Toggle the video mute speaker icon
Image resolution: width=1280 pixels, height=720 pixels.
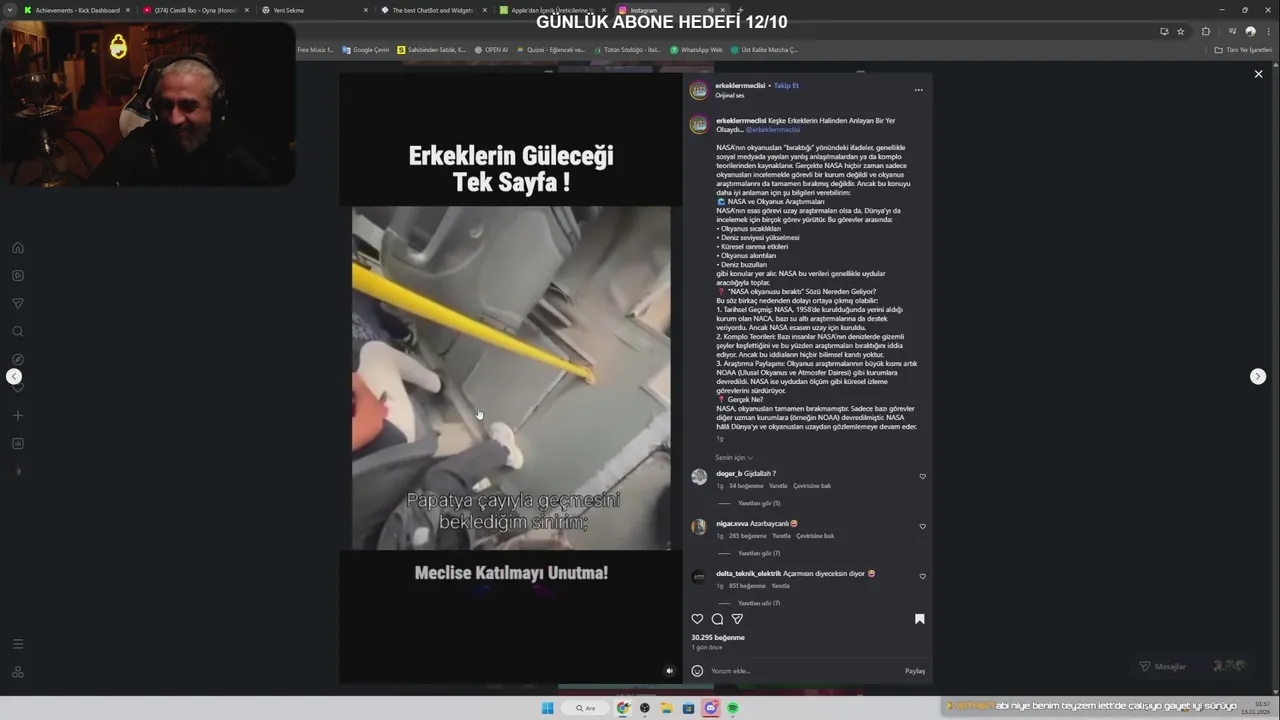click(x=670, y=671)
